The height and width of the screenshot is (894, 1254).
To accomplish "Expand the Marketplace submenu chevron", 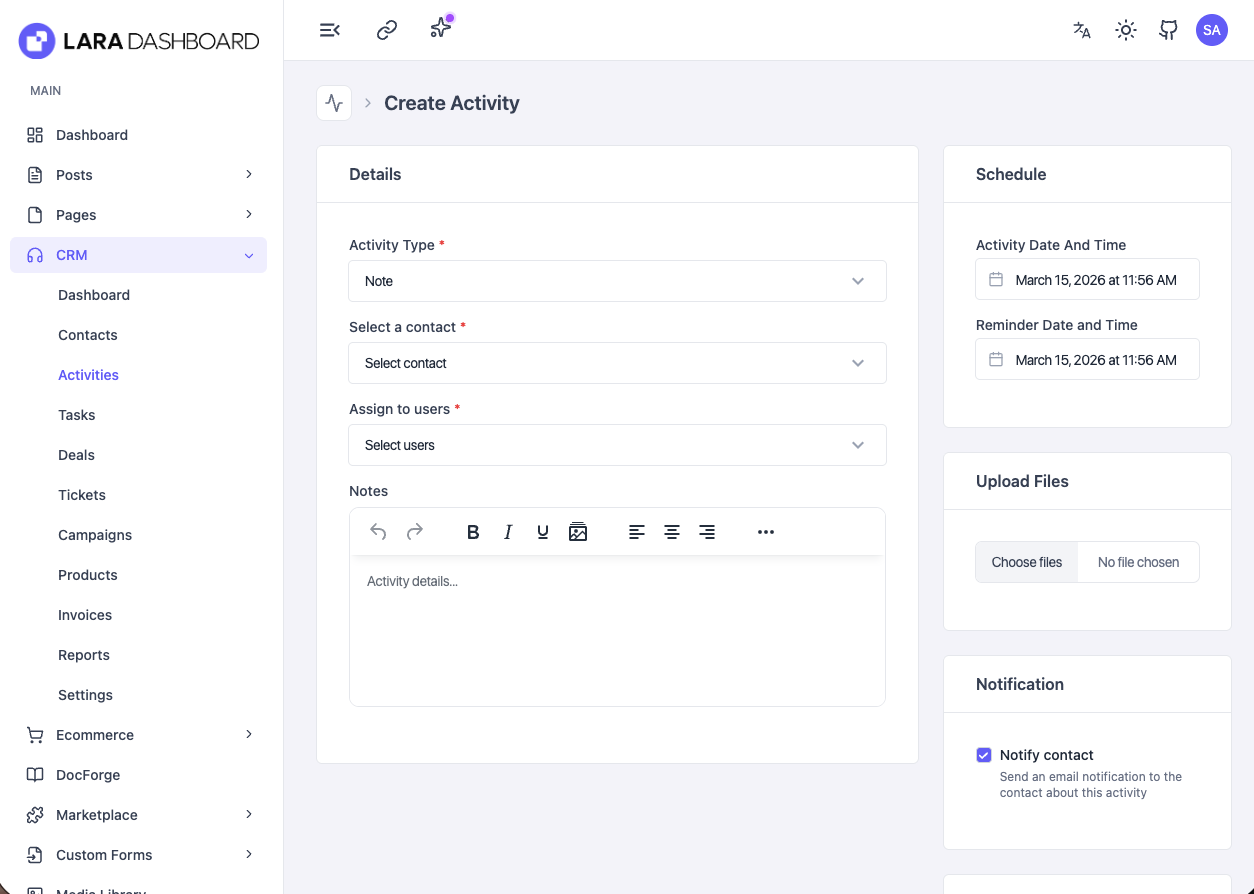I will click(249, 814).
